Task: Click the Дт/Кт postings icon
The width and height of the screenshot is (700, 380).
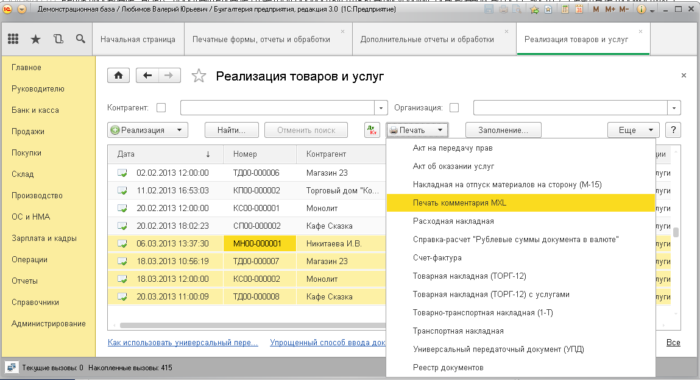Action: (x=371, y=130)
